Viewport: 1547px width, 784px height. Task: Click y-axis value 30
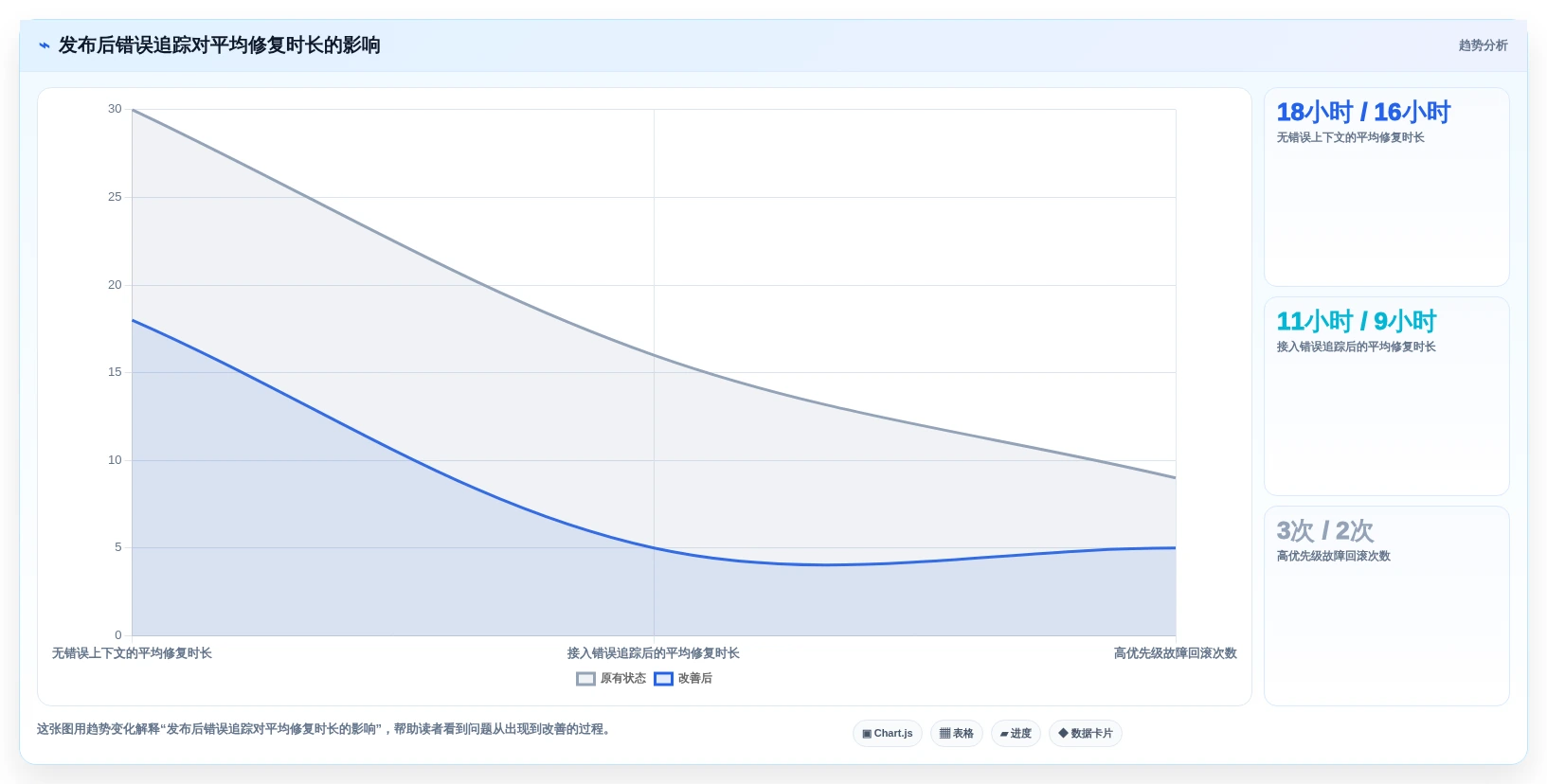(x=115, y=109)
